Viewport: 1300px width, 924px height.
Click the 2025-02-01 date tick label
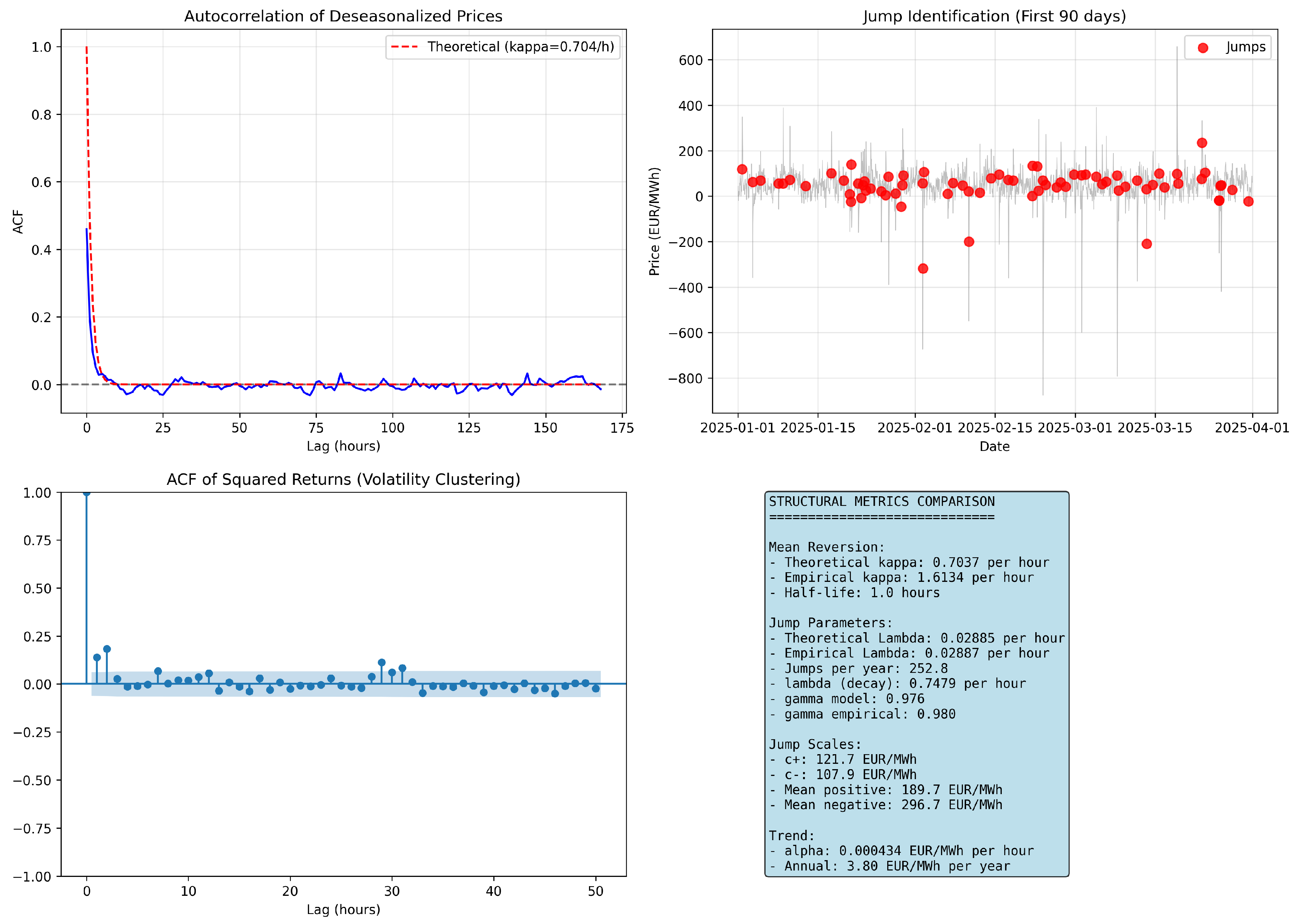coord(914,428)
